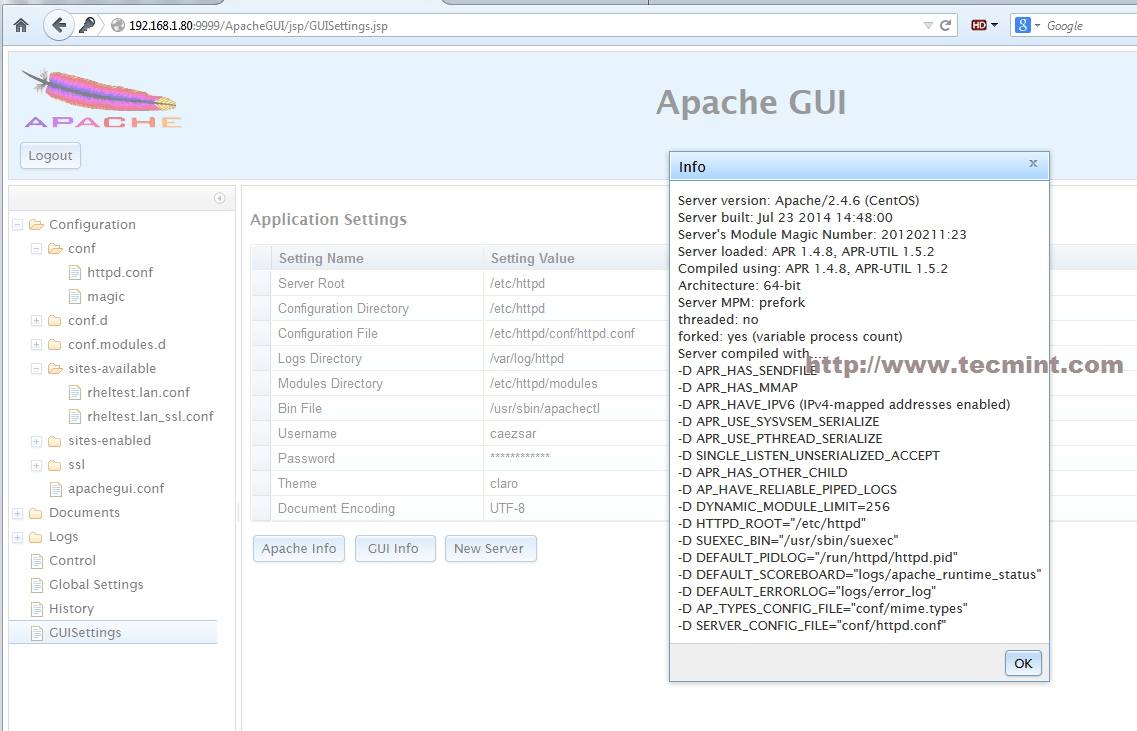Click the Modules Directory setting name
1137x731 pixels.
330,384
